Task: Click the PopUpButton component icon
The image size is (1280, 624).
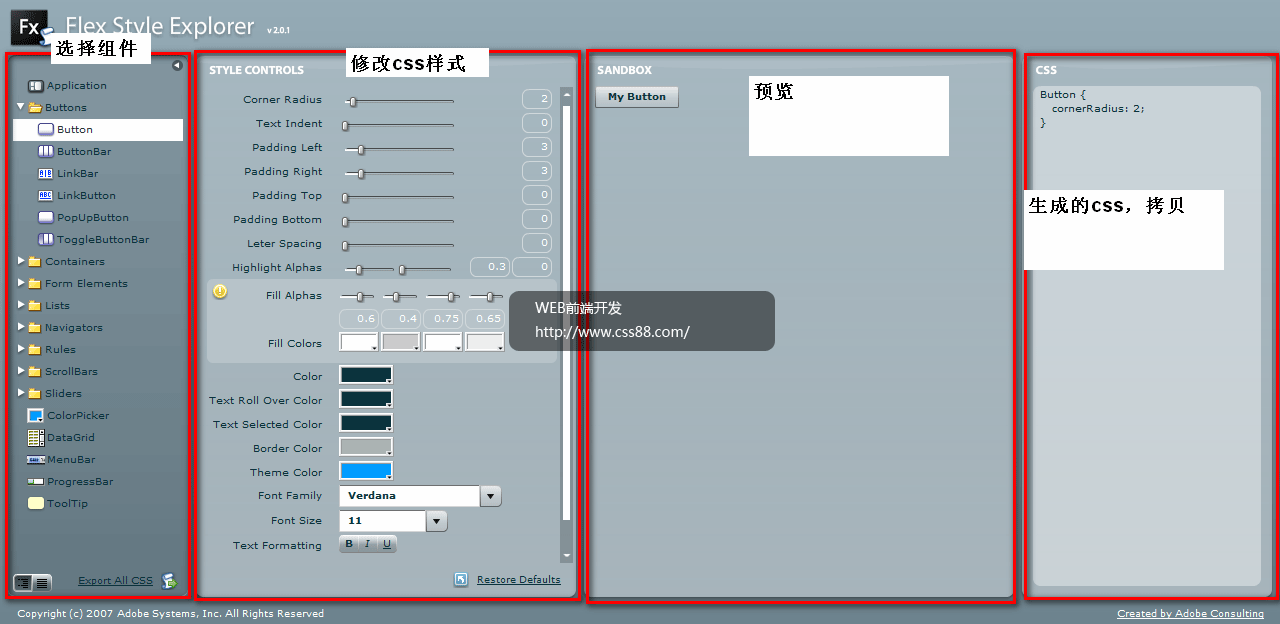Action: [x=46, y=218]
